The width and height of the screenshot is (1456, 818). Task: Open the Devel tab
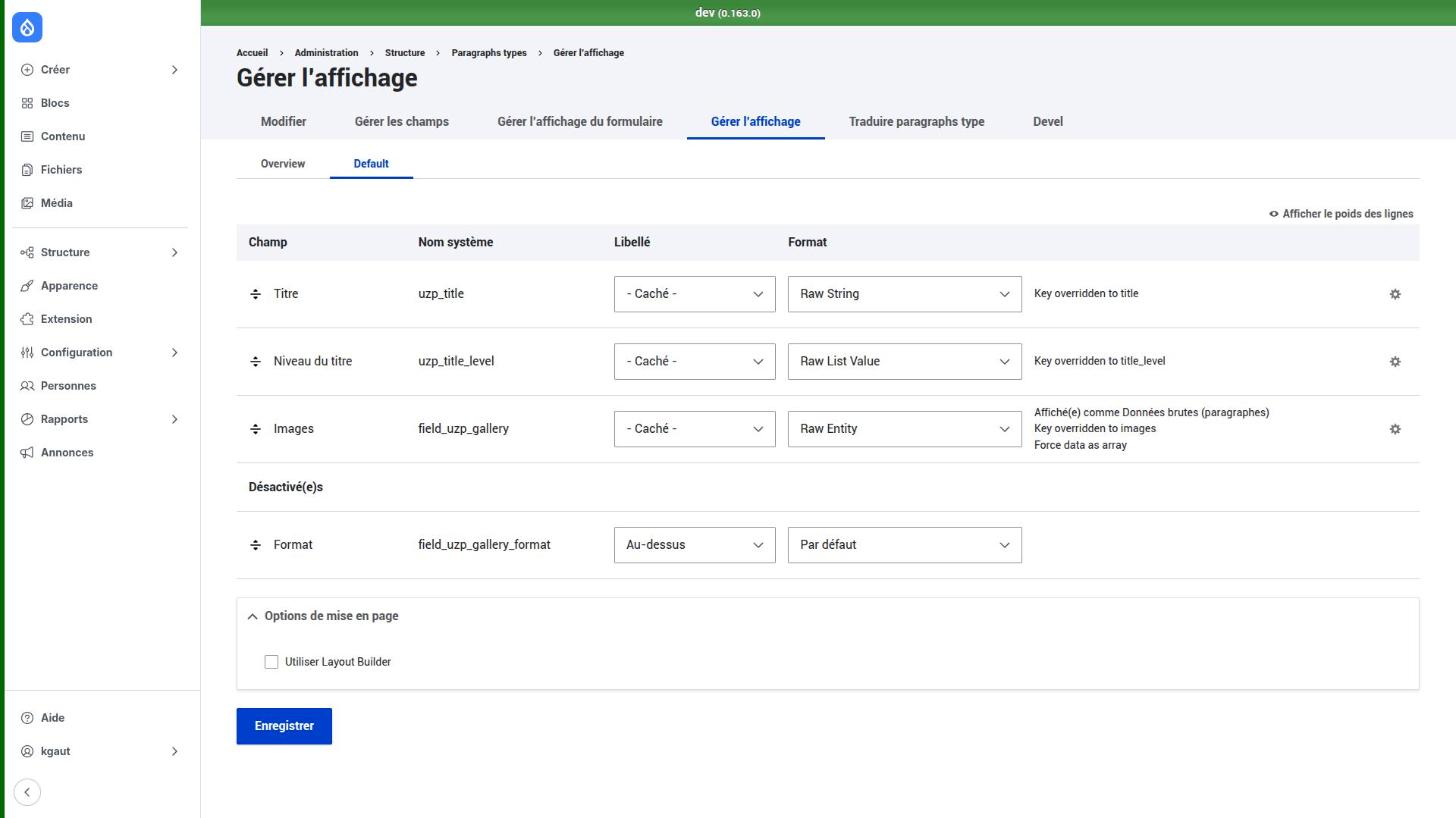click(x=1048, y=122)
